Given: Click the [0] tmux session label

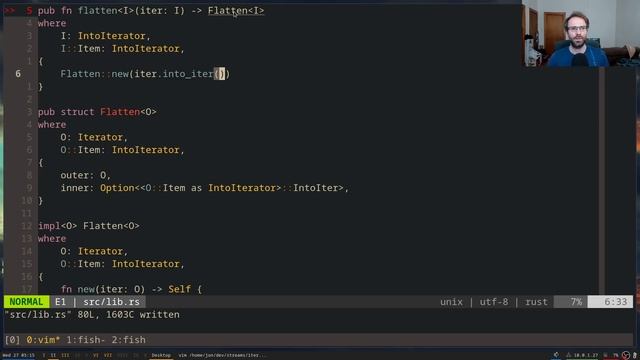Looking at the screenshot, I should point(12,340).
